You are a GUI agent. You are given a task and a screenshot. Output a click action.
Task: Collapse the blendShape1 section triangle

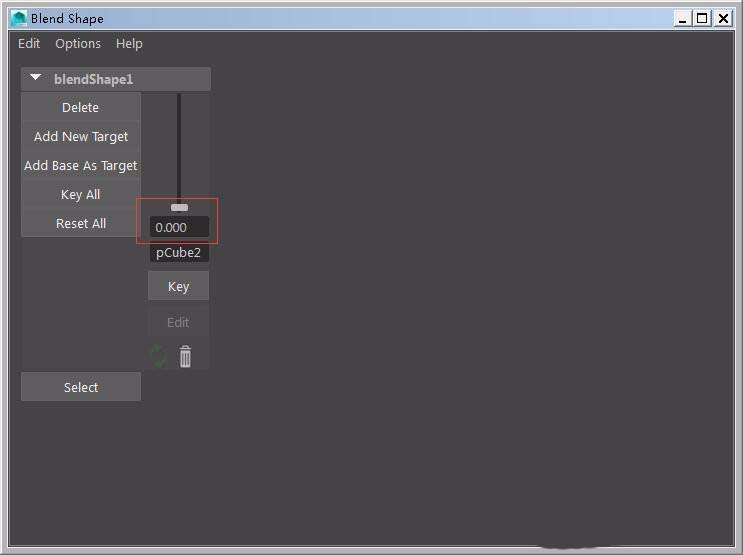point(36,77)
